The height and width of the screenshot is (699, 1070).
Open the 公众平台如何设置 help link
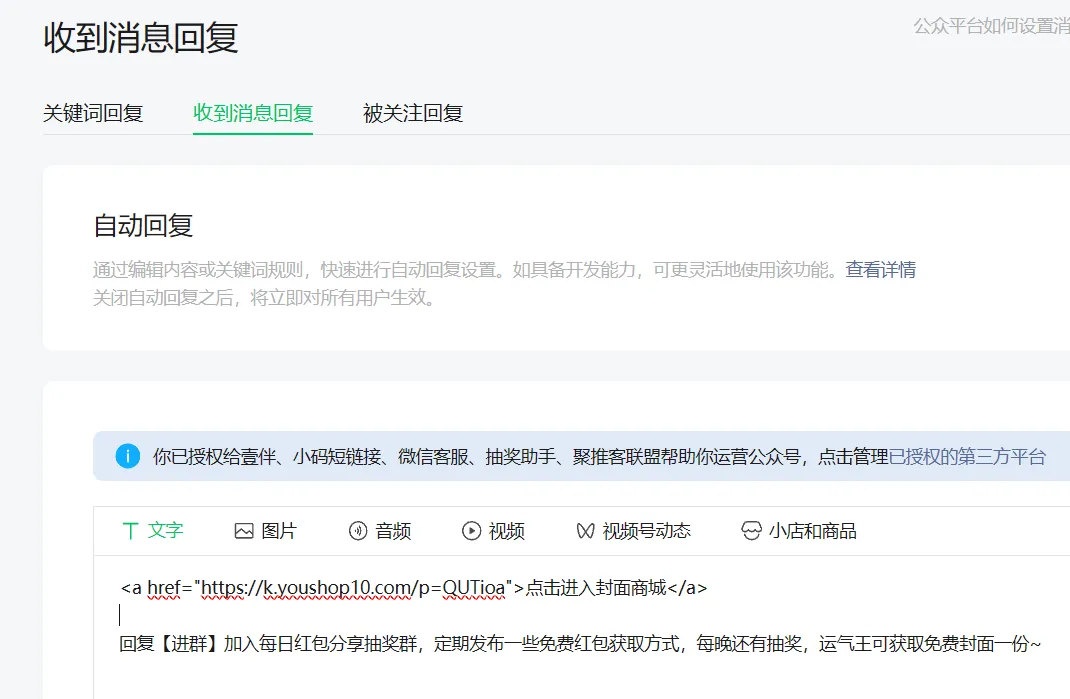click(x=992, y=26)
